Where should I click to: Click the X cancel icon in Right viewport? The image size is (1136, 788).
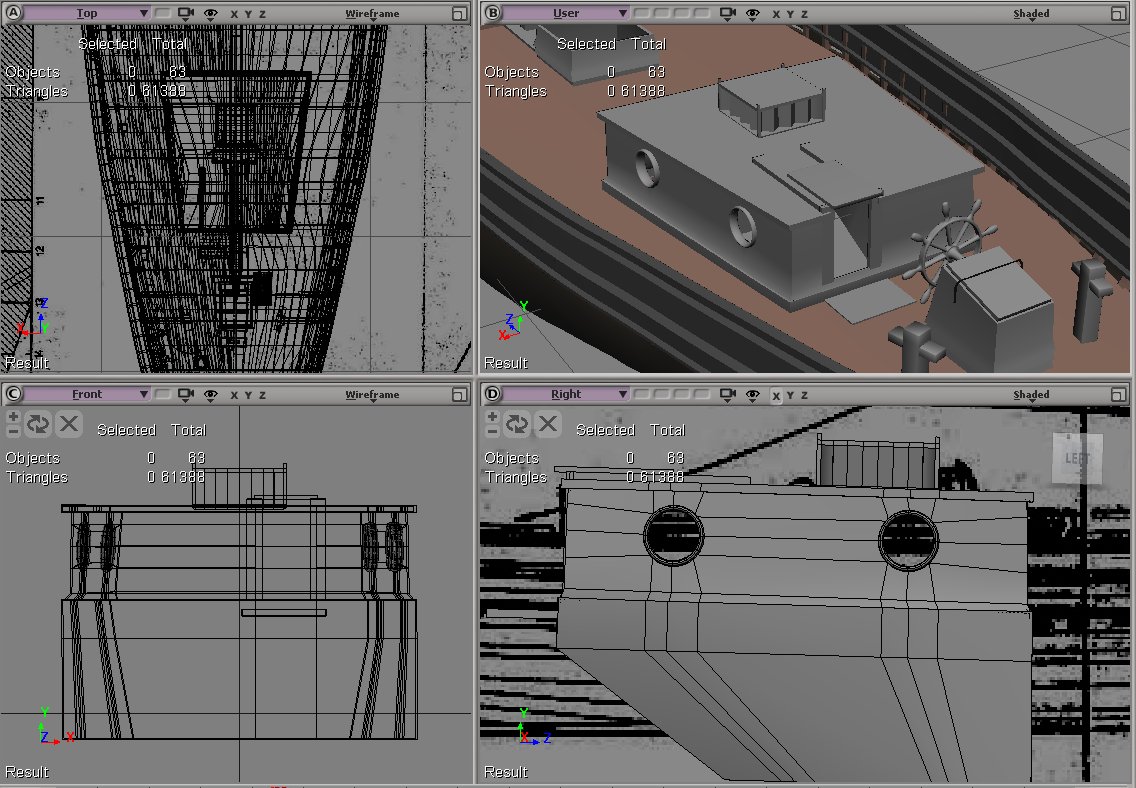547,424
